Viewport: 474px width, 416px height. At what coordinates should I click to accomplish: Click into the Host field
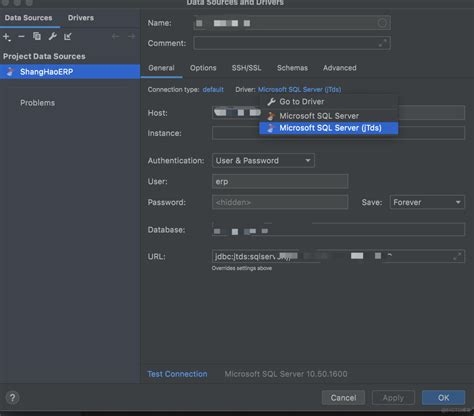pyautogui.click(x=338, y=113)
